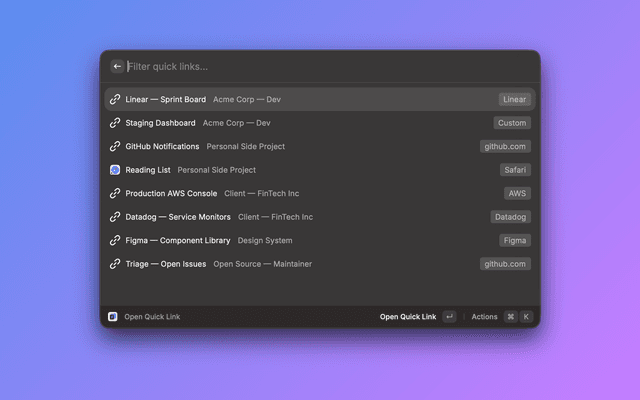Select Staging Dashboard quick link
Viewport: 640px width, 400px height.
tap(320, 123)
